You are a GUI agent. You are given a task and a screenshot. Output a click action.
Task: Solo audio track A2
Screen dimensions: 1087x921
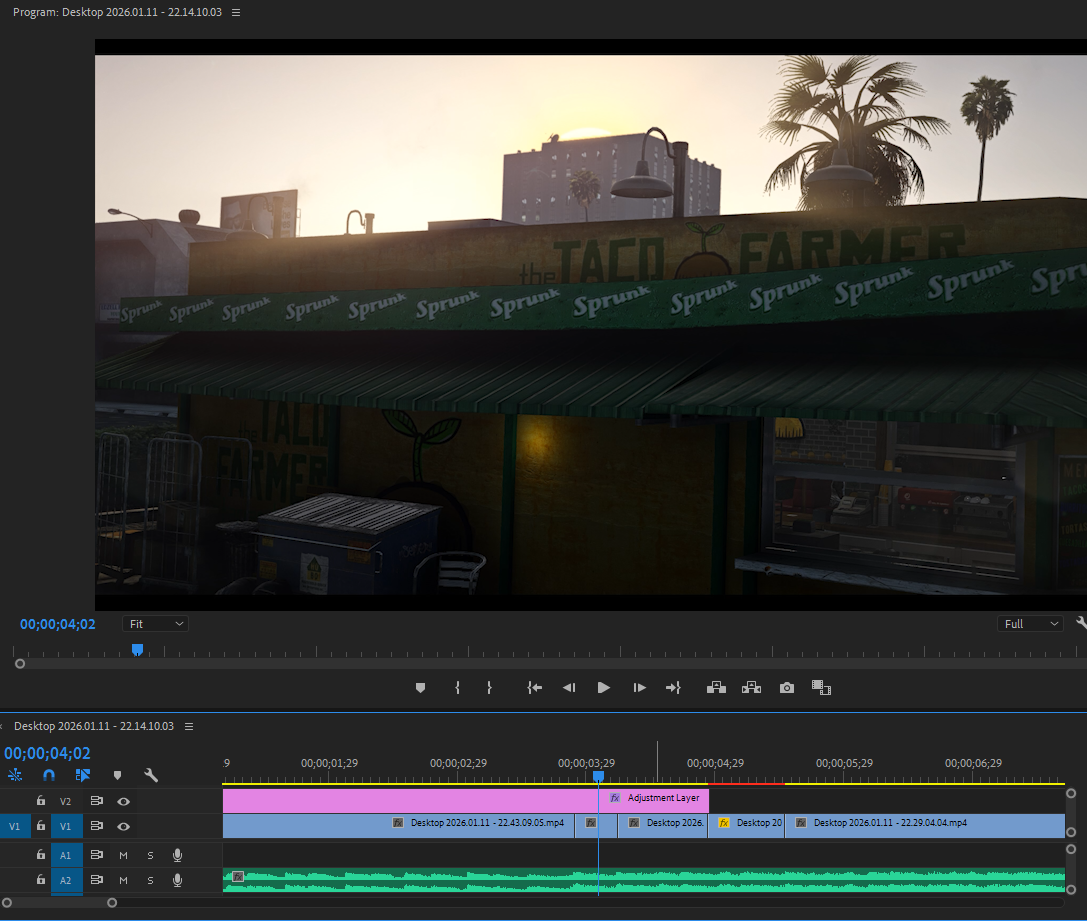pyautogui.click(x=150, y=880)
